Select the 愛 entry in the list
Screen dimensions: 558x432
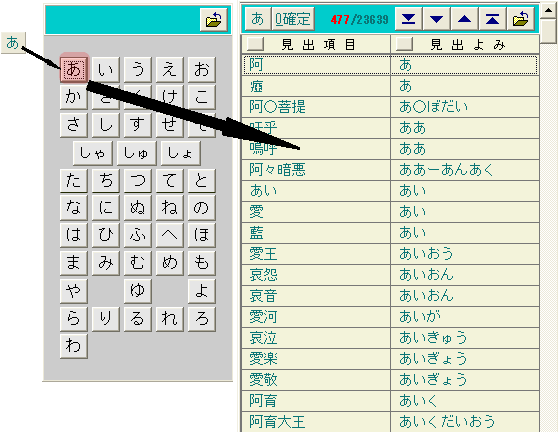click(x=390, y=212)
